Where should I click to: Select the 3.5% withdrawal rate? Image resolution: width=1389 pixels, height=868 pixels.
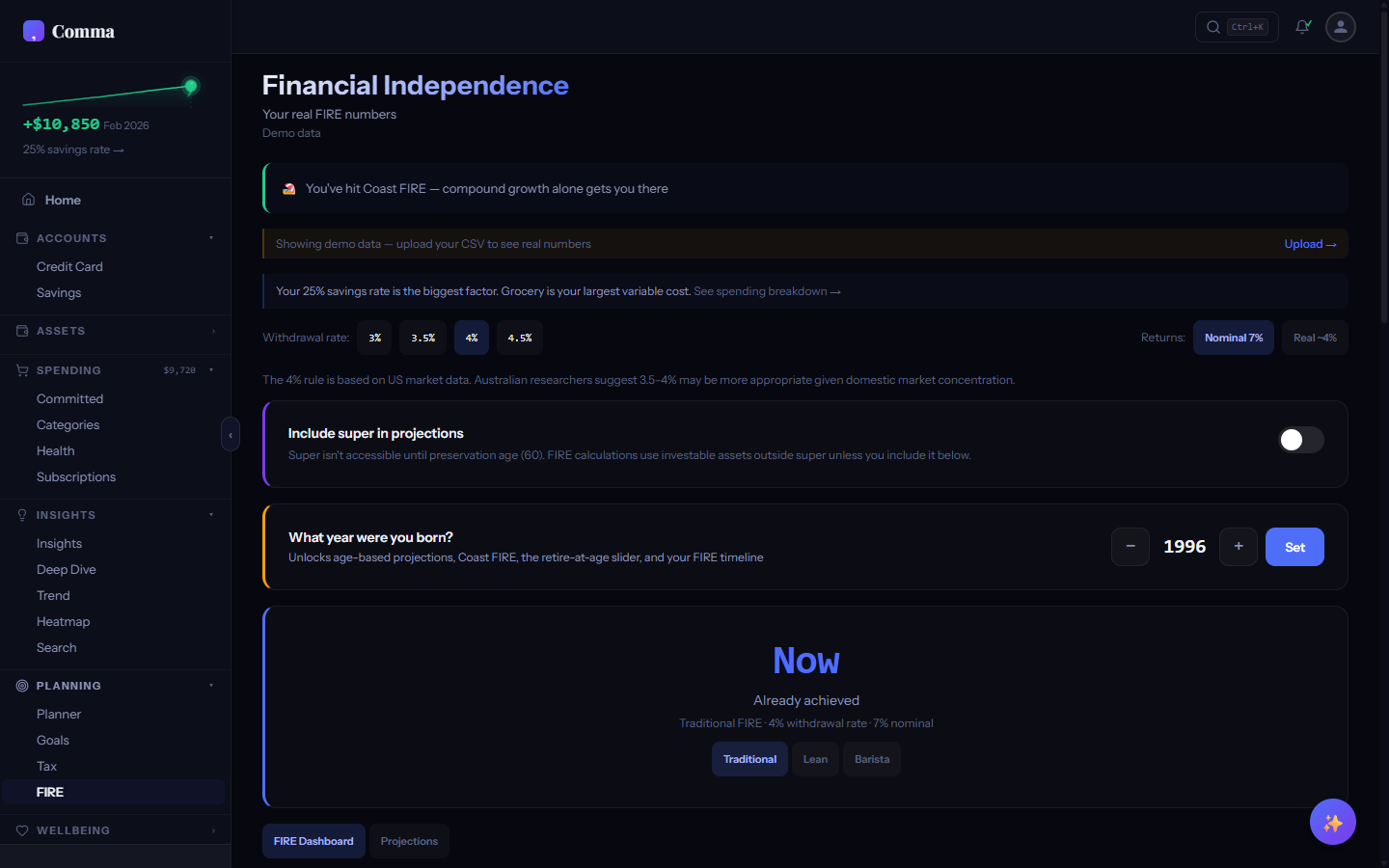point(422,338)
